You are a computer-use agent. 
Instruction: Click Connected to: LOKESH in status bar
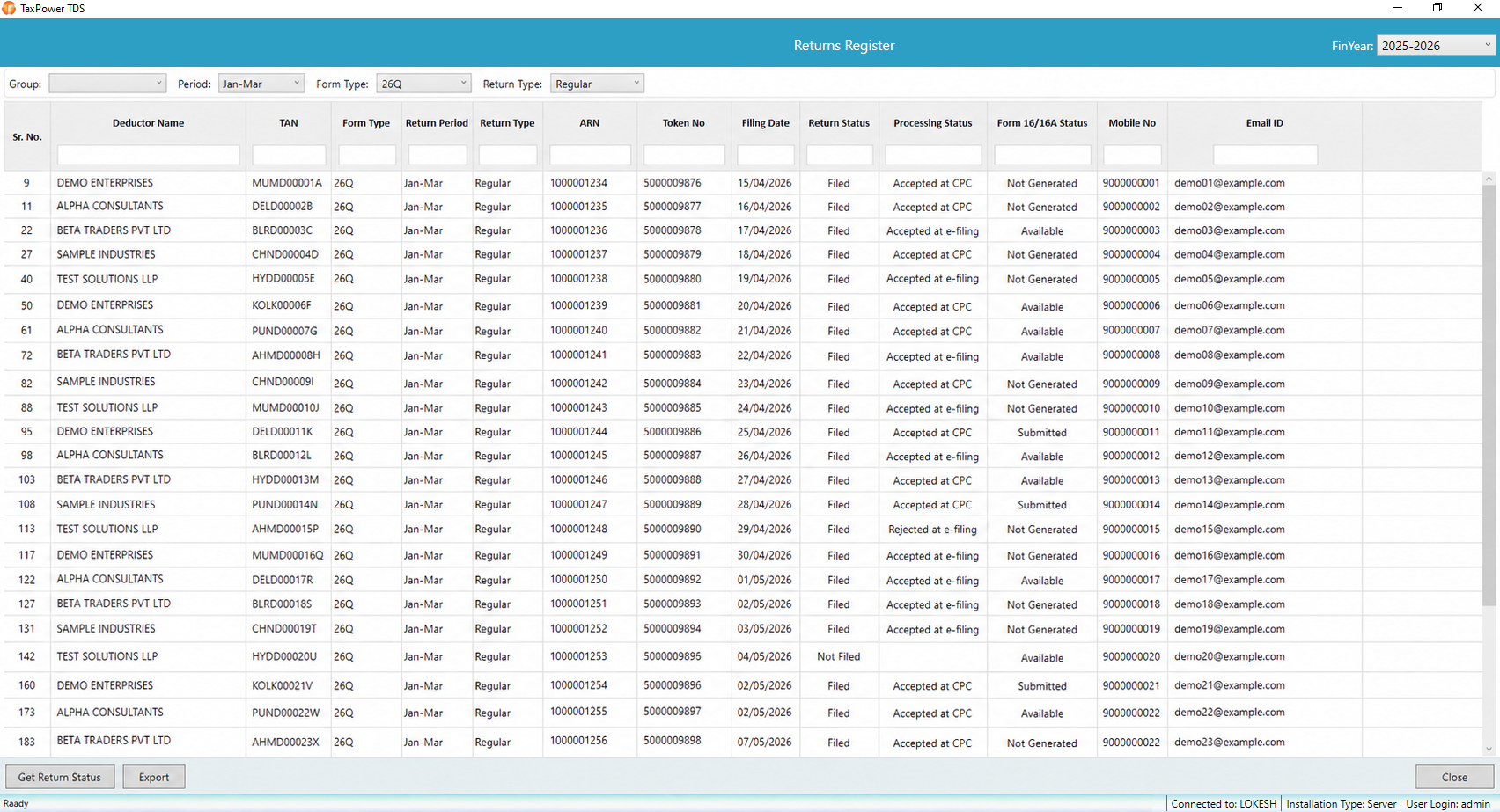[x=1224, y=803]
